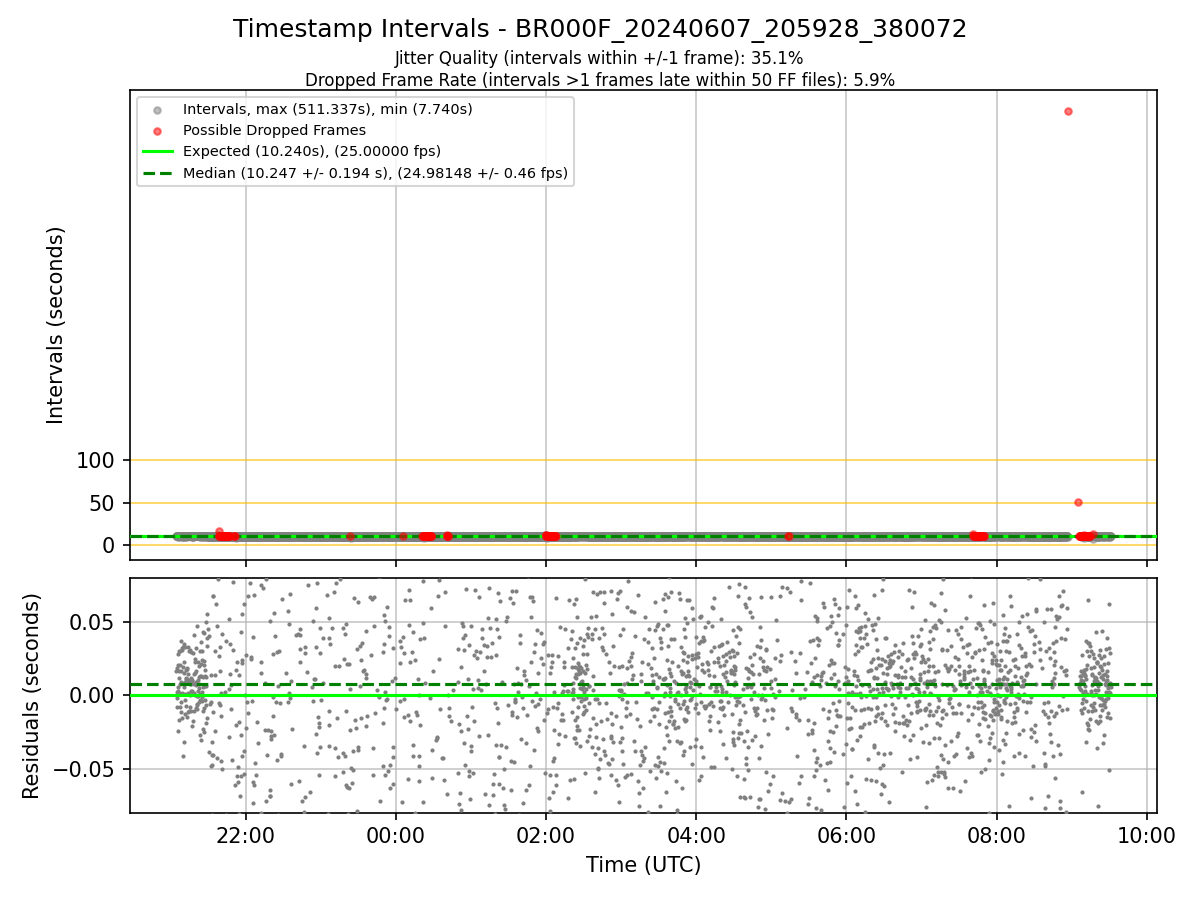The width and height of the screenshot is (1200, 900).
Task: Click the gray circle marker in legend
Action: coord(157,109)
